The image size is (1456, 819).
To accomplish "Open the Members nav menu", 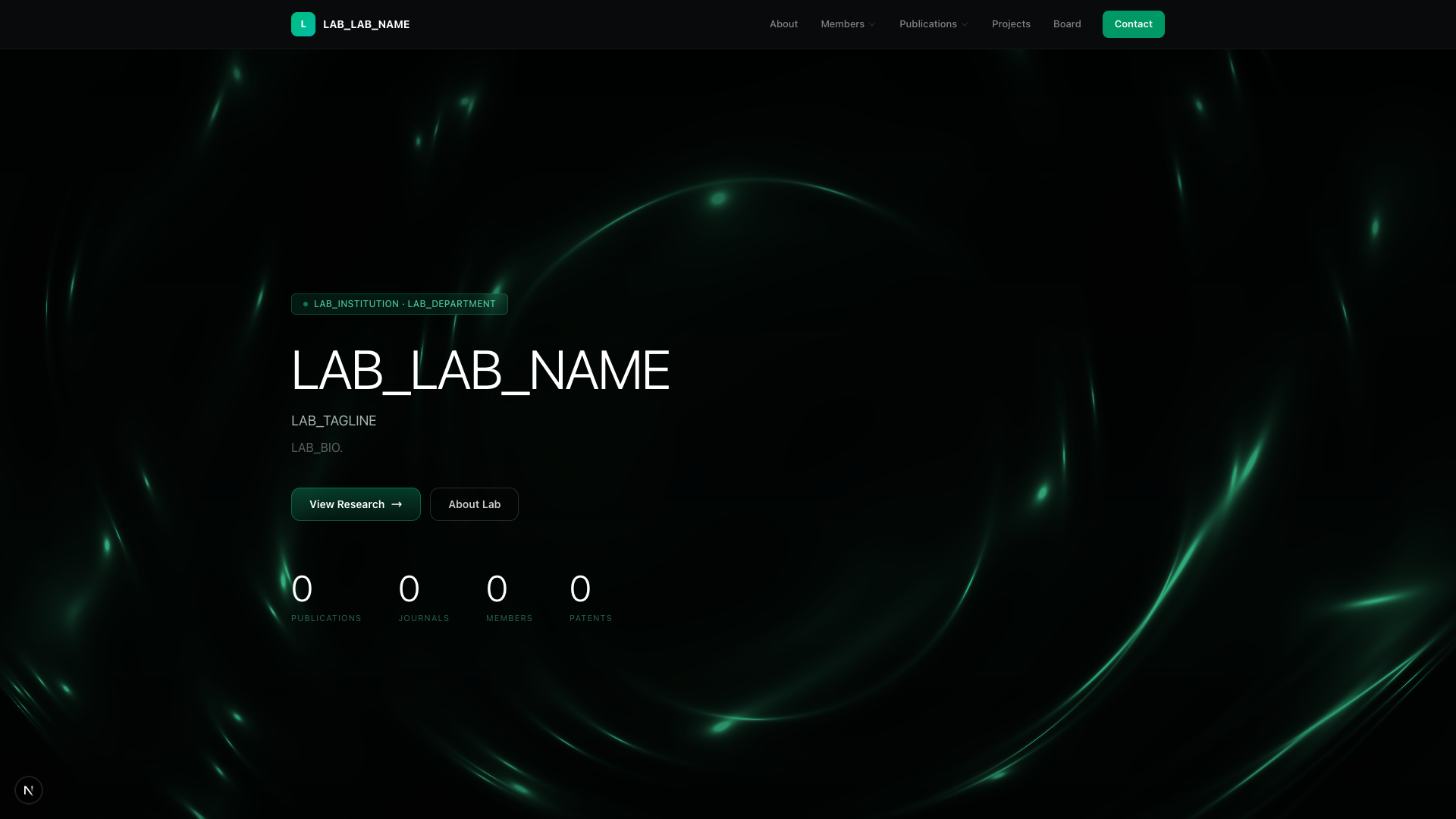I will coord(842,24).
